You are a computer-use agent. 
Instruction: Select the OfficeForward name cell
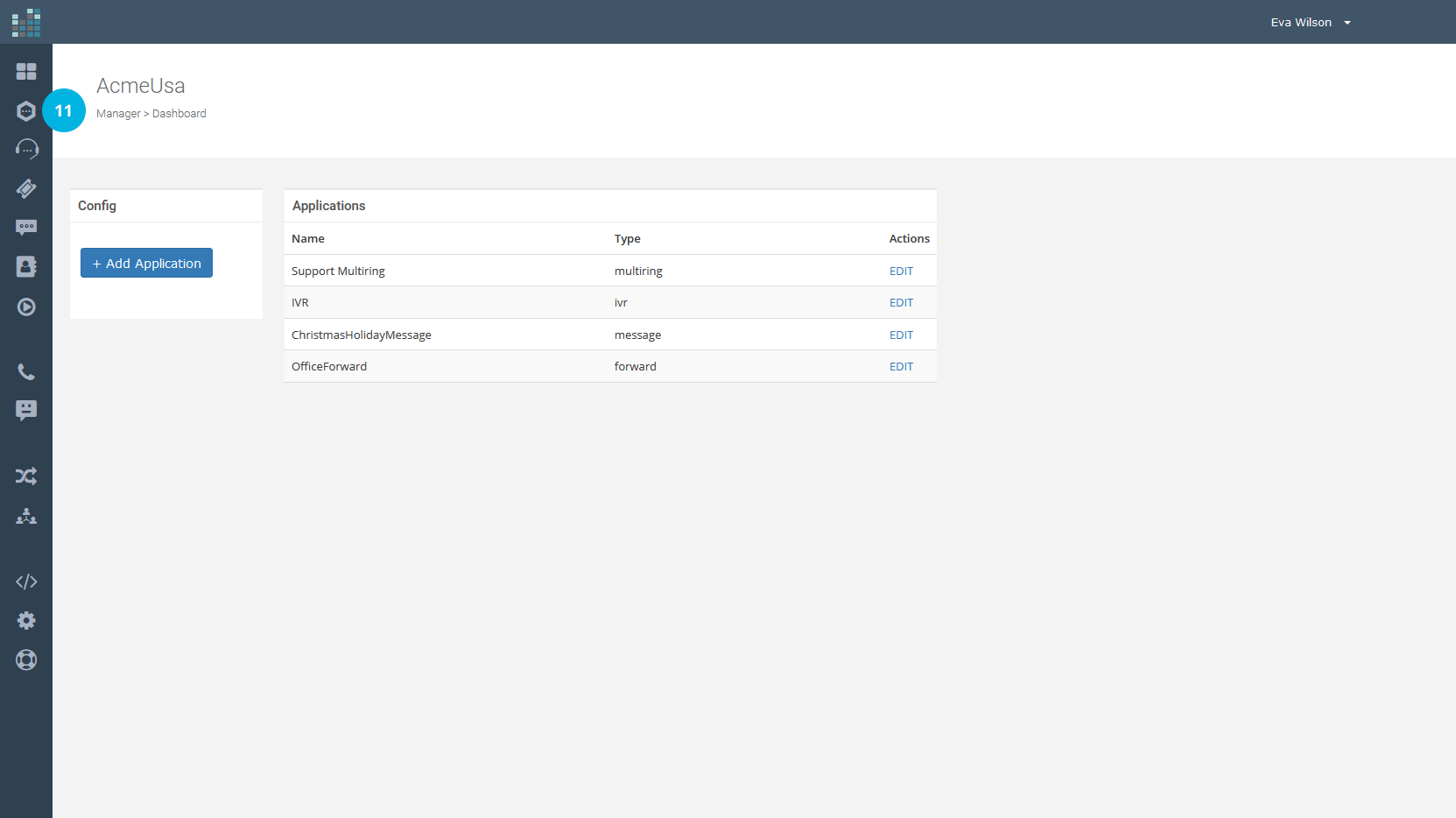(329, 367)
